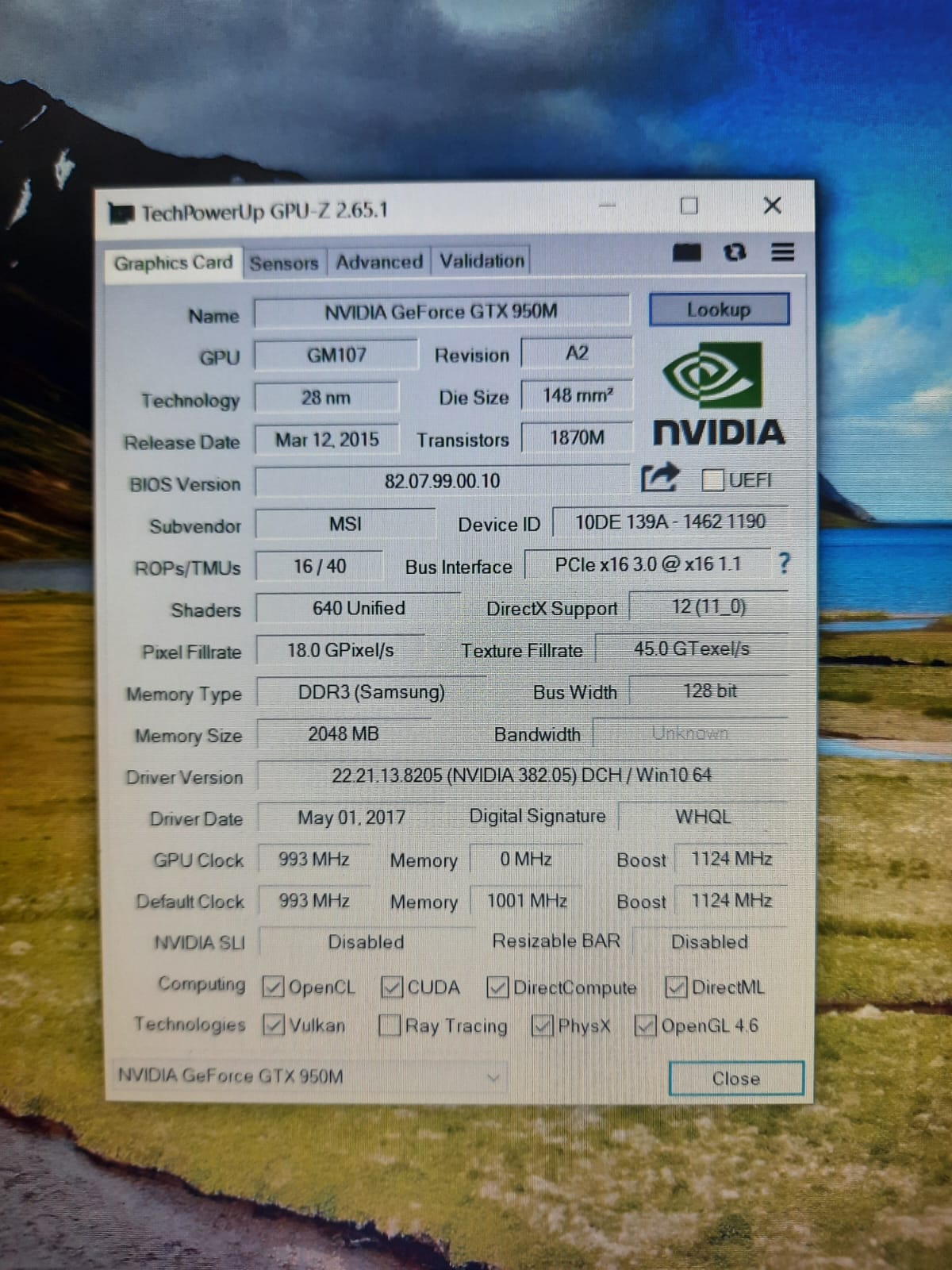Toggle the UEFI checkbox
952x1270 pixels.
coord(712,479)
